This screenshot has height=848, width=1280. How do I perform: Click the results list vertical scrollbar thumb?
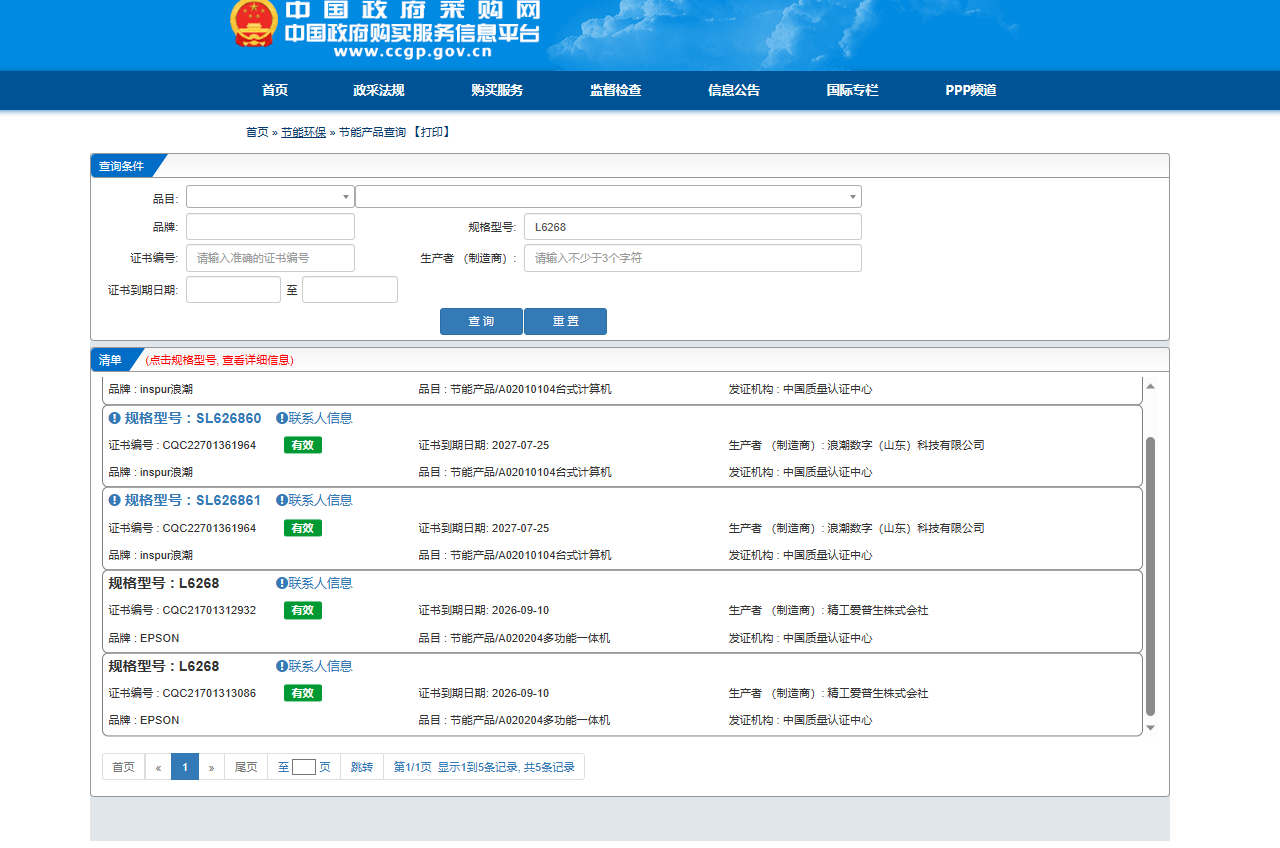point(1150,575)
